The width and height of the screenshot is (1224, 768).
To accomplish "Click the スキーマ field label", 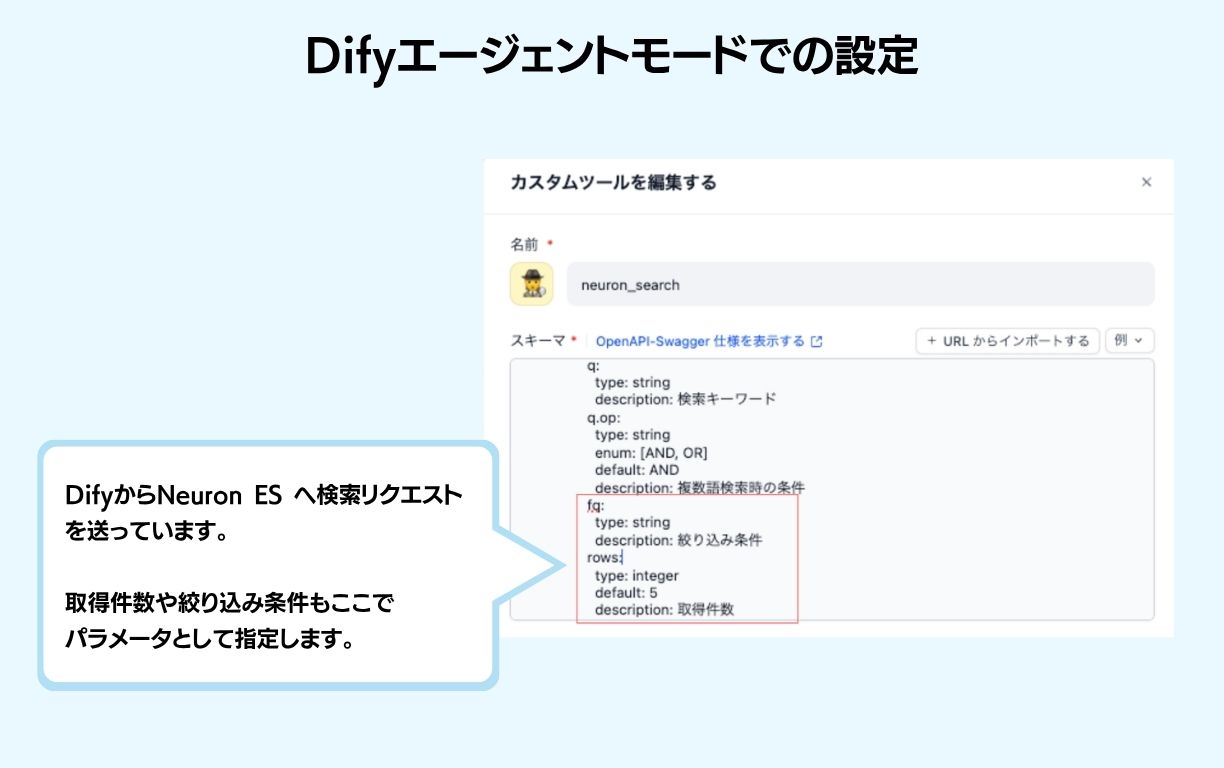I will click(538, 341).
